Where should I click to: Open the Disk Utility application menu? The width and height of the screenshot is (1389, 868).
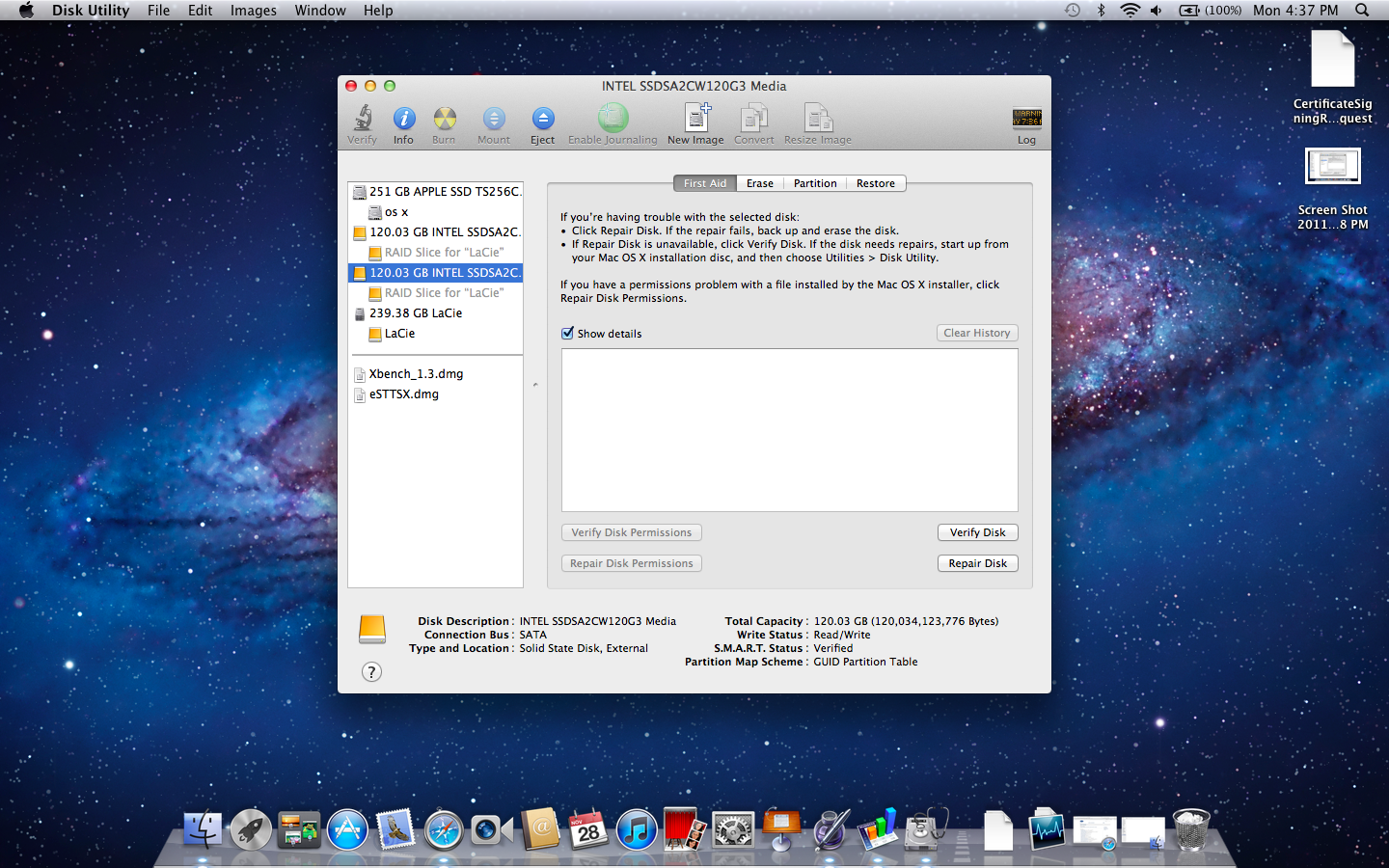pos(91,11)
